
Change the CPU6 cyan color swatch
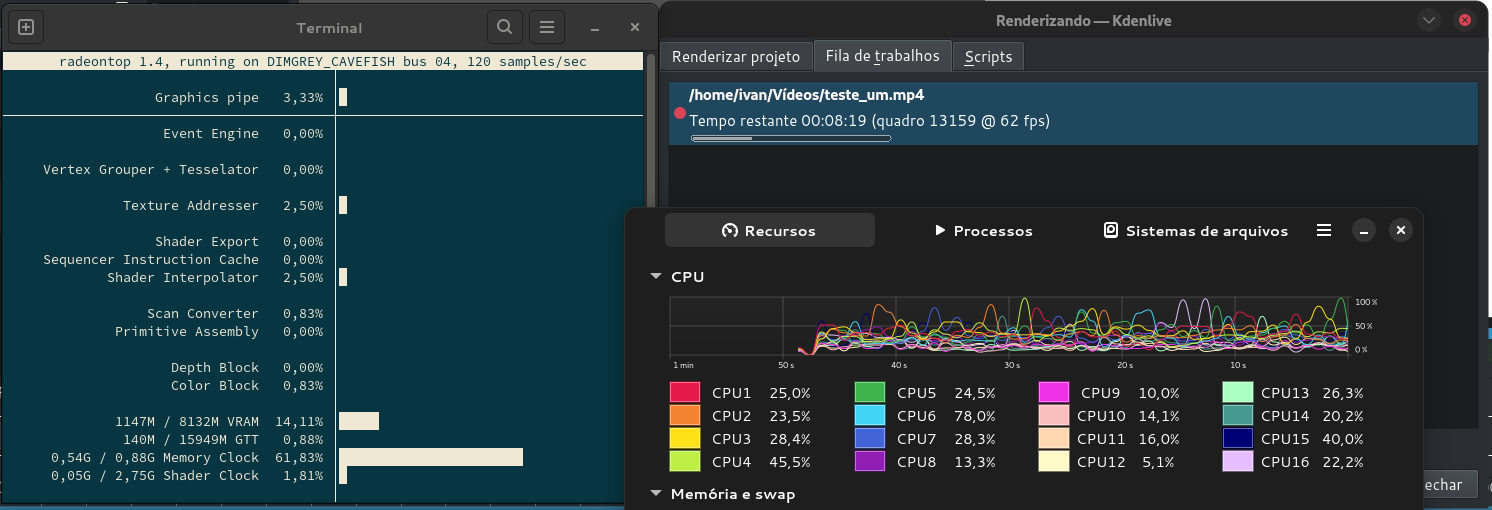870,416
